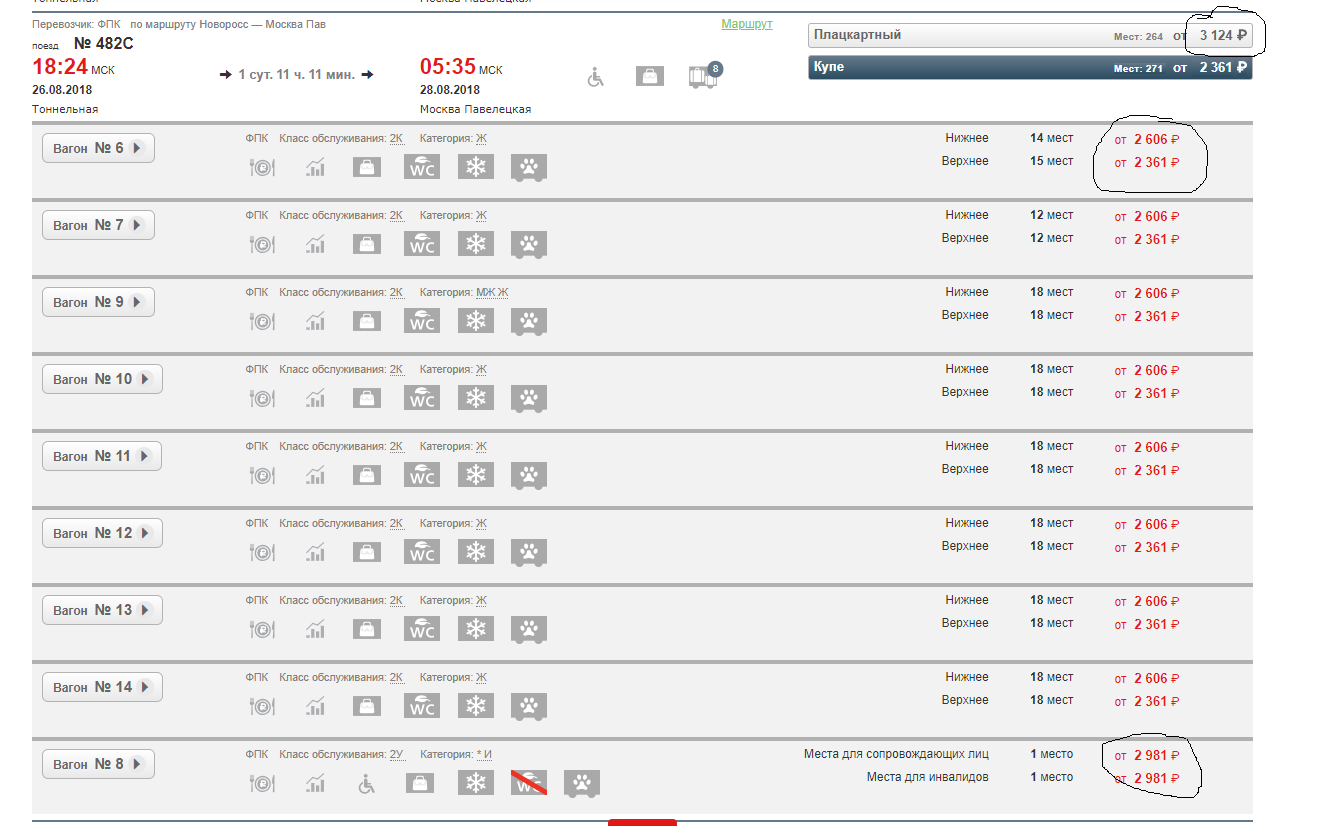Click the air conditioning snowflake icon for Вагон № 7
1317x826 pixels.
point(476,244)
